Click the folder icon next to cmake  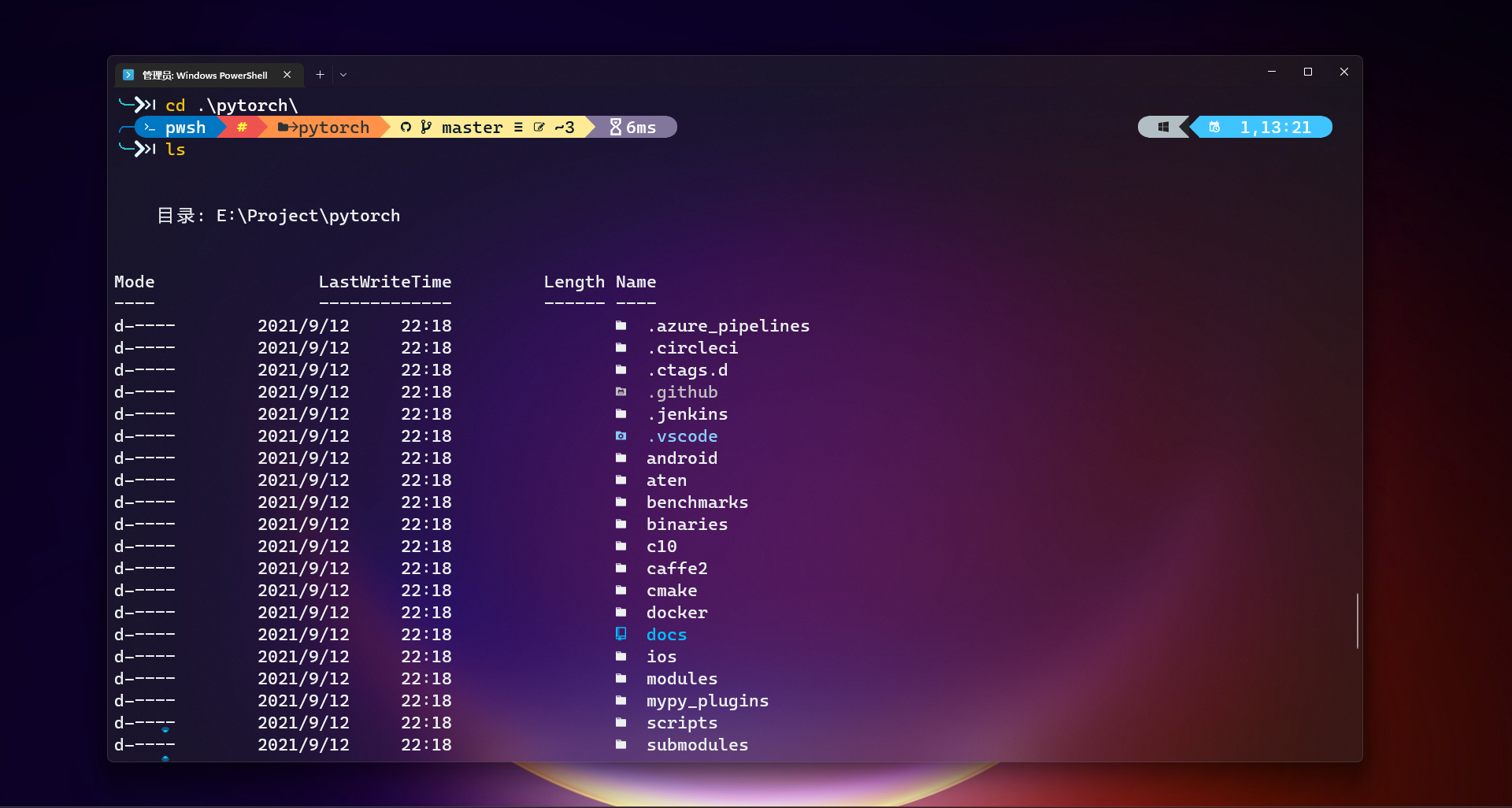(x=621, y=591)
